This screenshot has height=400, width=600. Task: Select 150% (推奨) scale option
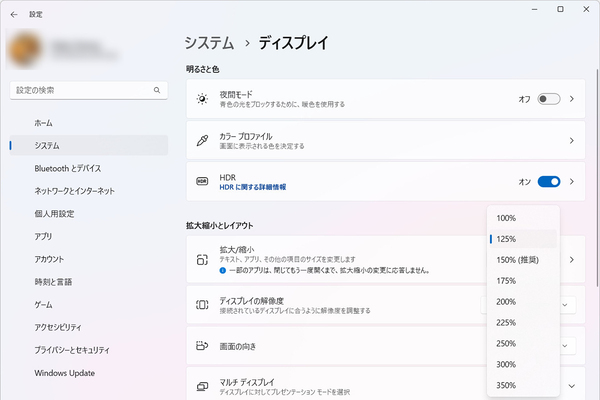click(x=519, y=260)
